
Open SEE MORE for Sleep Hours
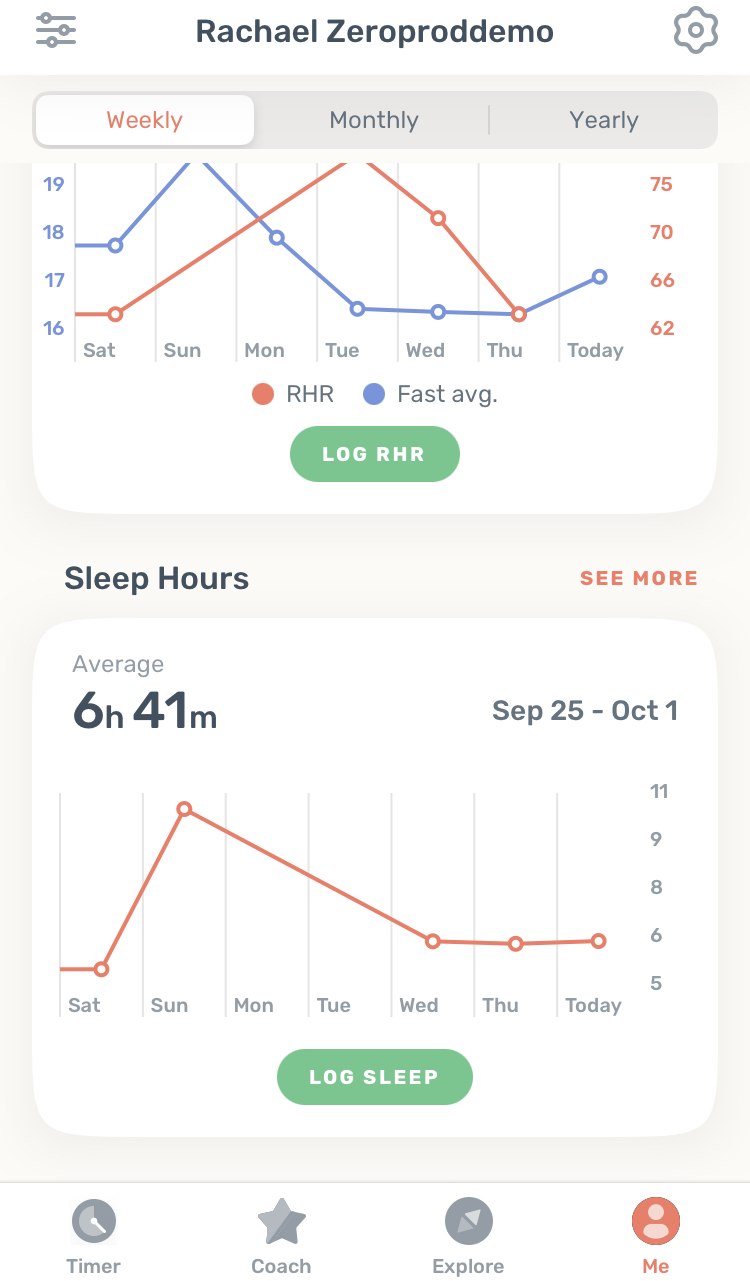point(639,578)
